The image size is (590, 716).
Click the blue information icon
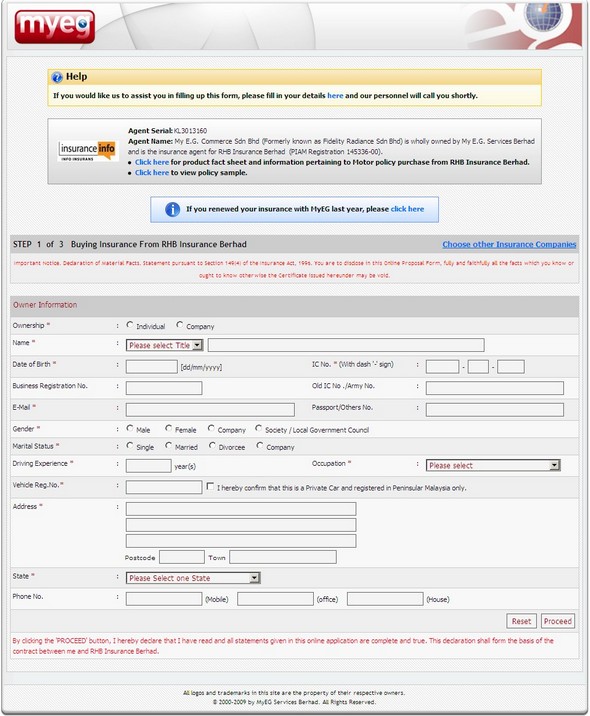click(173, 210)
